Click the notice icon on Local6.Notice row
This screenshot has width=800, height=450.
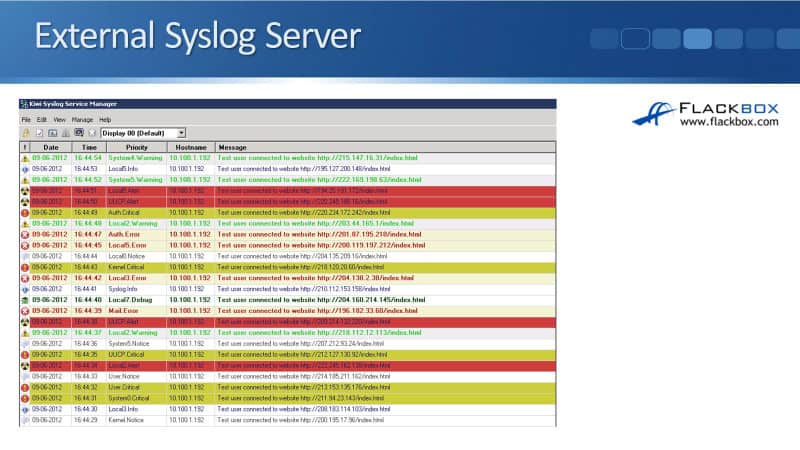[25, 256]
